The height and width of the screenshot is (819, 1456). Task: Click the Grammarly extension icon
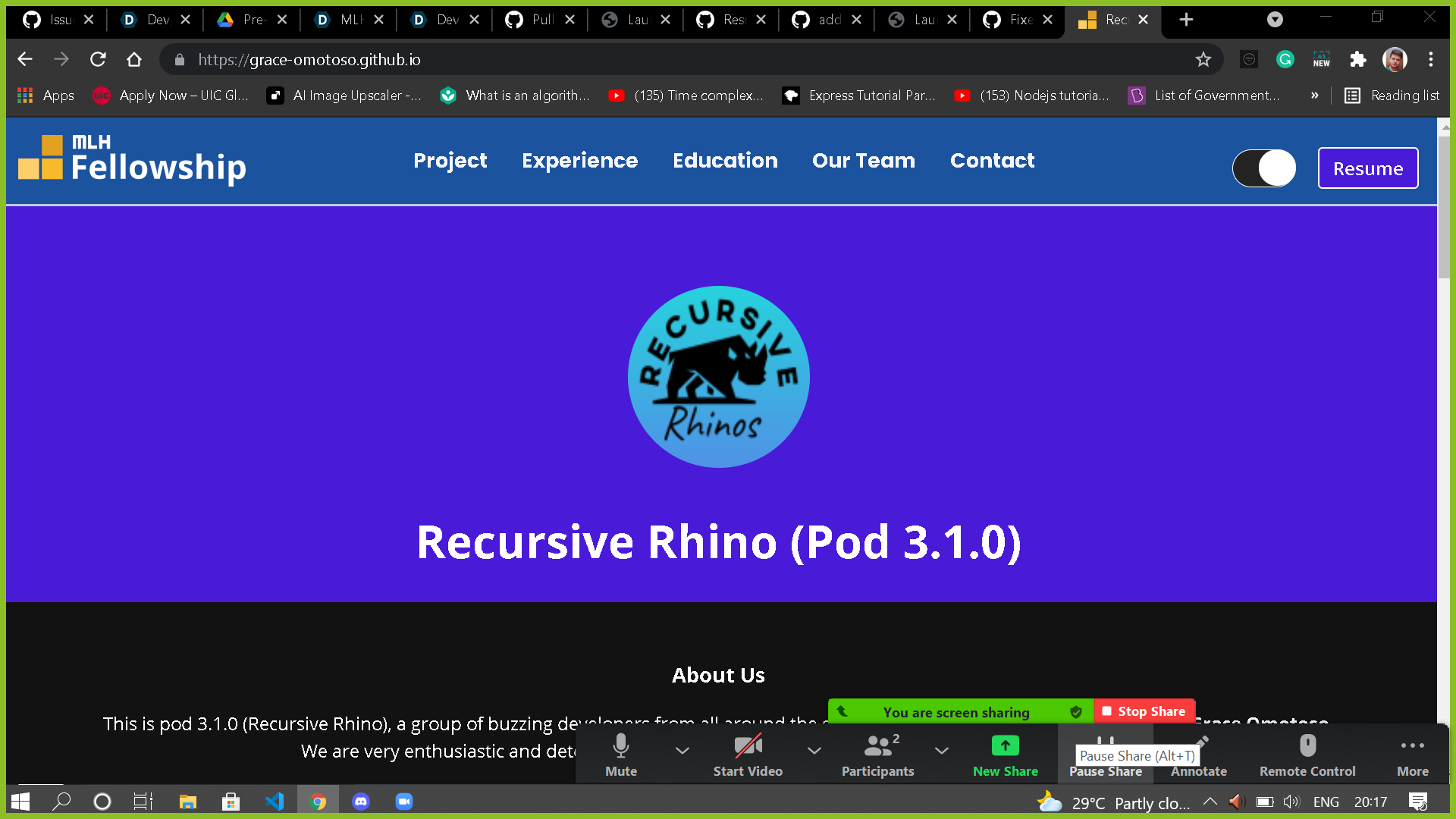click(1285, 60)
